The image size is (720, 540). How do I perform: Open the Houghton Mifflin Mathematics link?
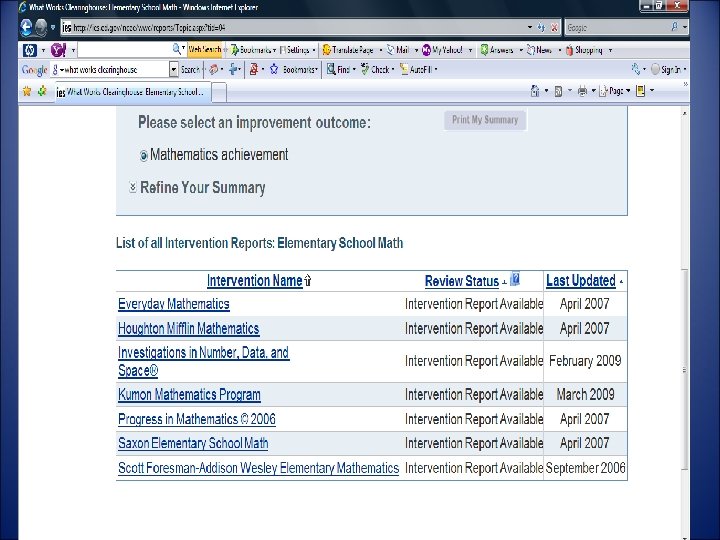click(188, 329)
